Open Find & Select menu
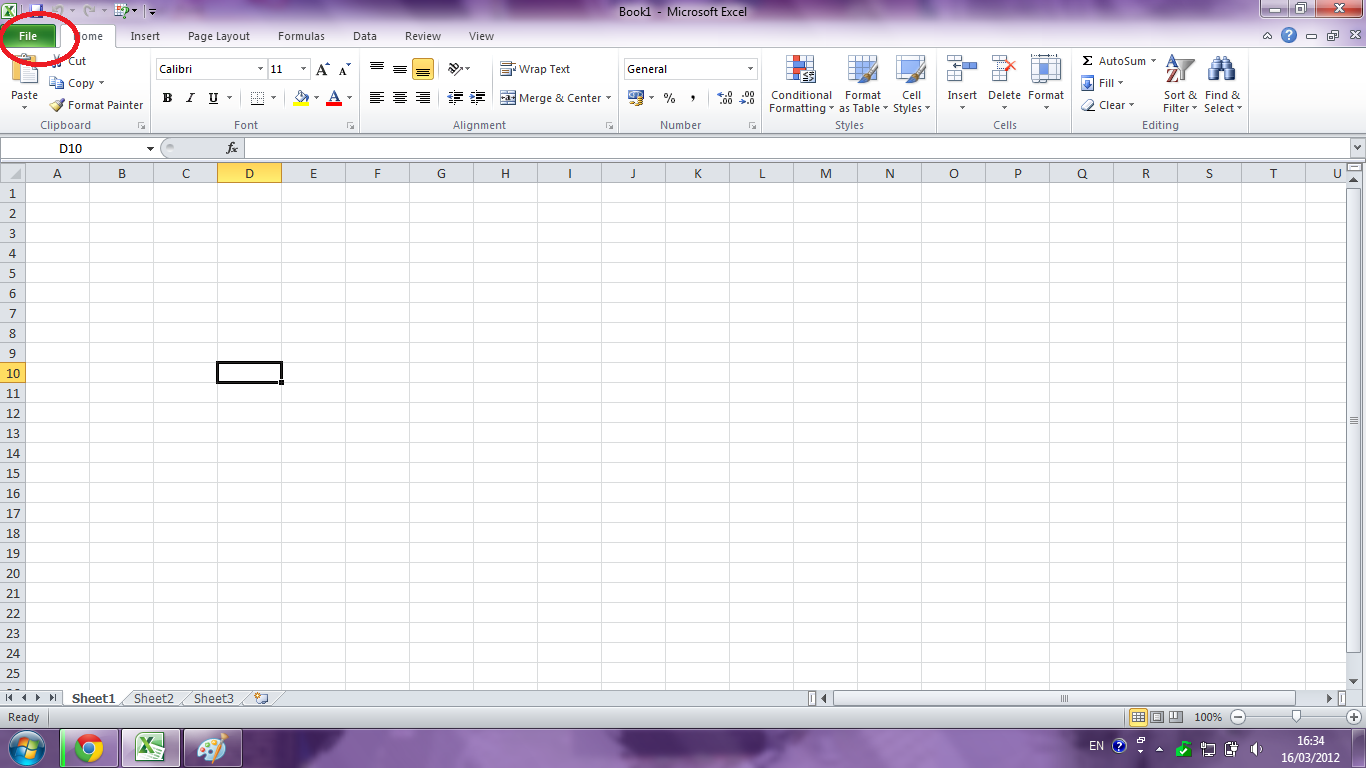The height and width of the screenshot is (768, 1366). (x=1222, y=84)
